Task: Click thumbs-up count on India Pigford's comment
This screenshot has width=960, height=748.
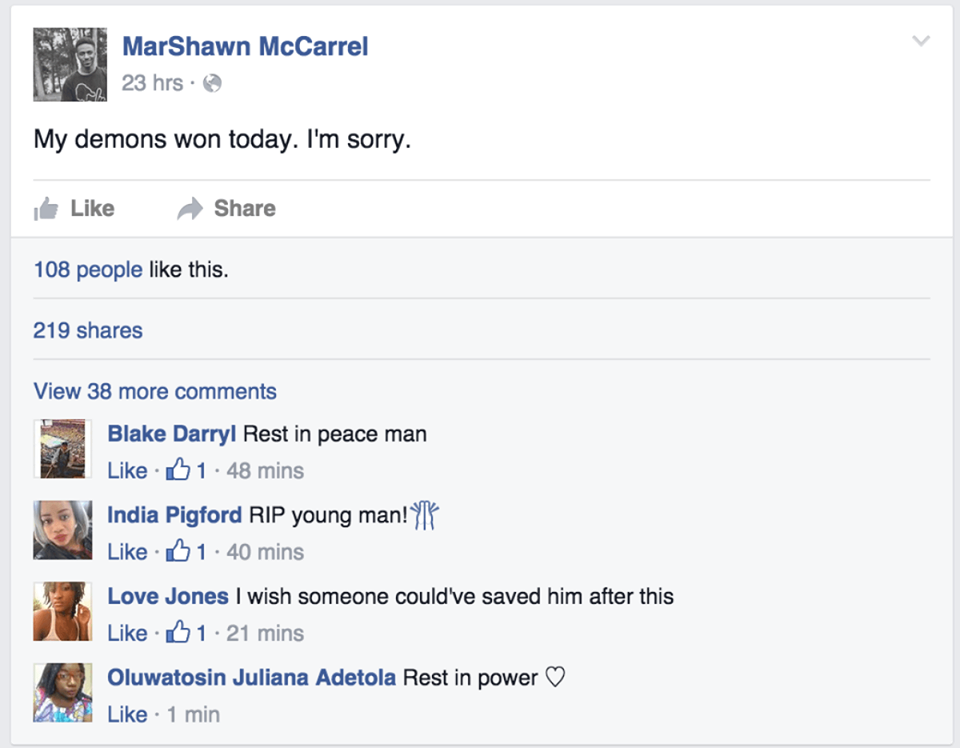Action: (x=186, y=552)
